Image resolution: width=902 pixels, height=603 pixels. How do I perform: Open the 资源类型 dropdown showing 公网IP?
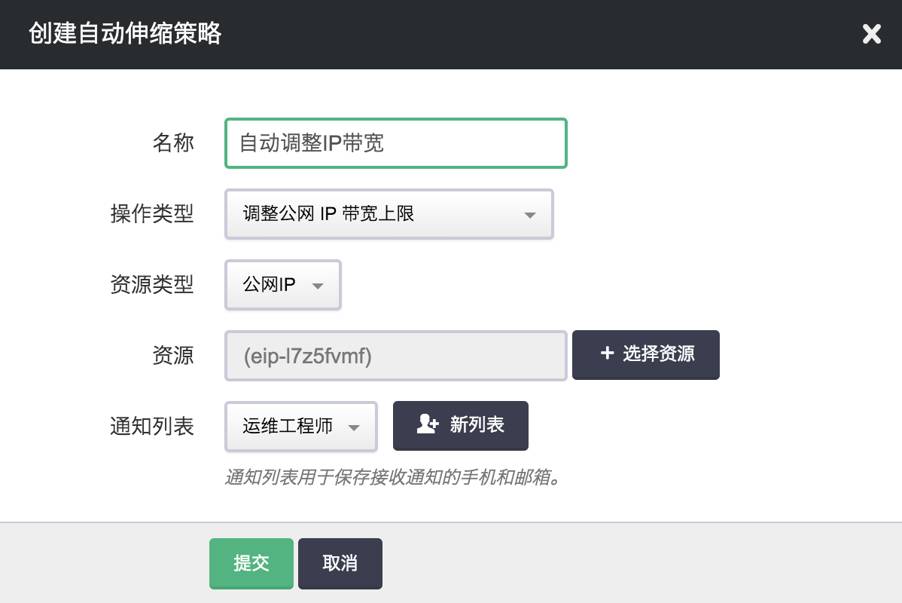point(283,285)
